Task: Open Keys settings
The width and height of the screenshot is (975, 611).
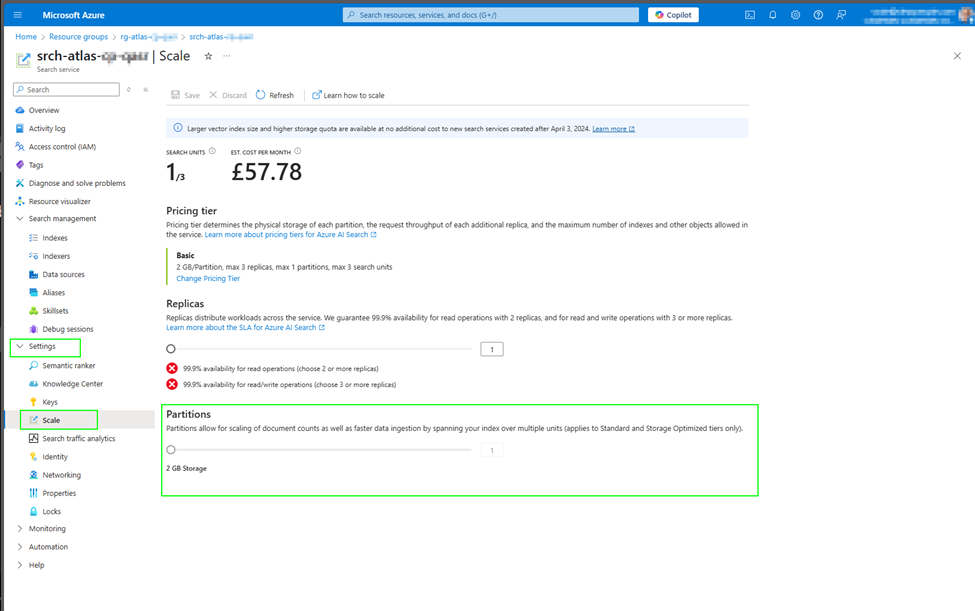Action: click(50, 402)
